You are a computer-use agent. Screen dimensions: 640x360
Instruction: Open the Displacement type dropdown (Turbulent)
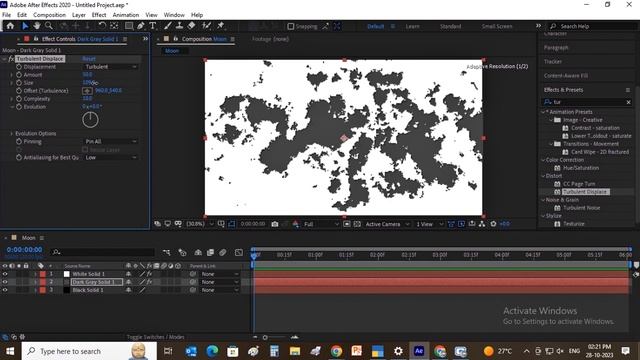pos(110,67)
